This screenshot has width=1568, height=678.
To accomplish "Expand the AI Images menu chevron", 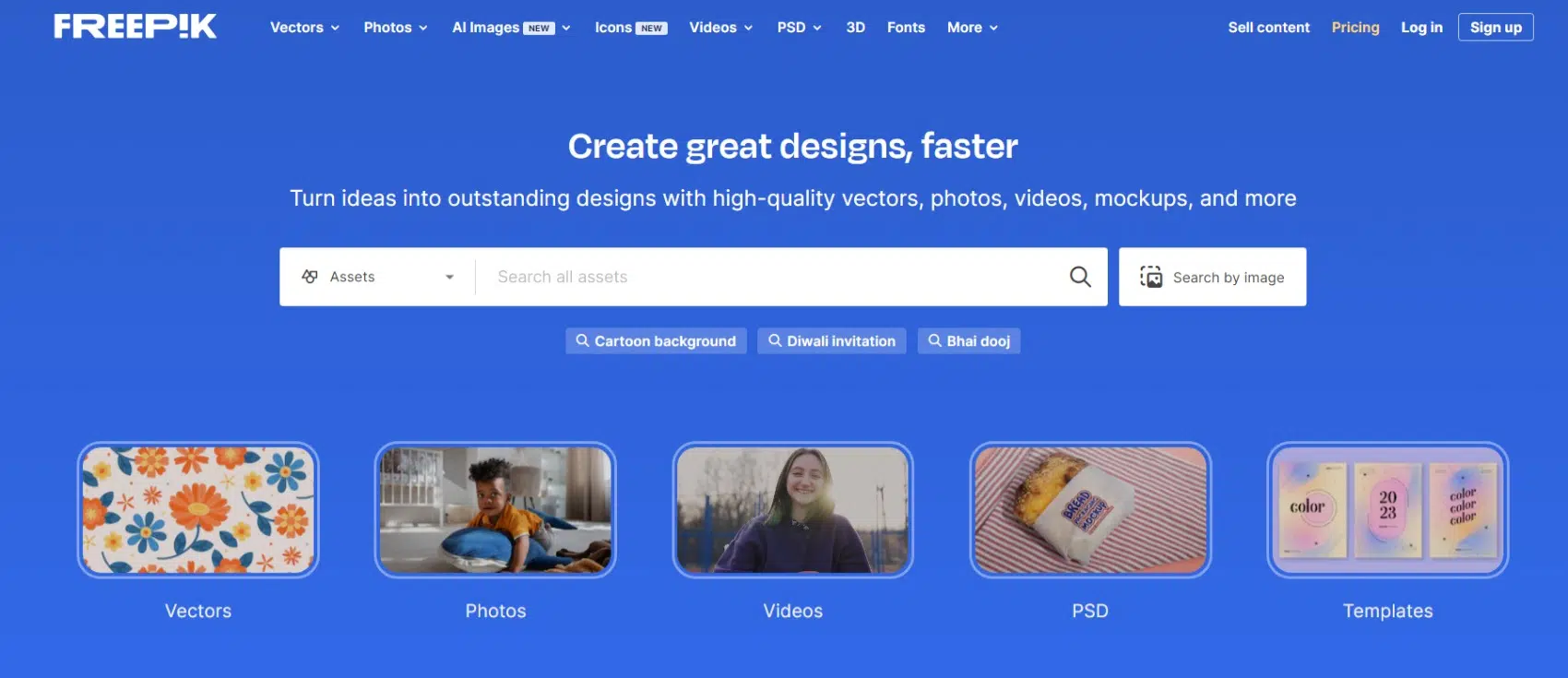I will (566, 29).
